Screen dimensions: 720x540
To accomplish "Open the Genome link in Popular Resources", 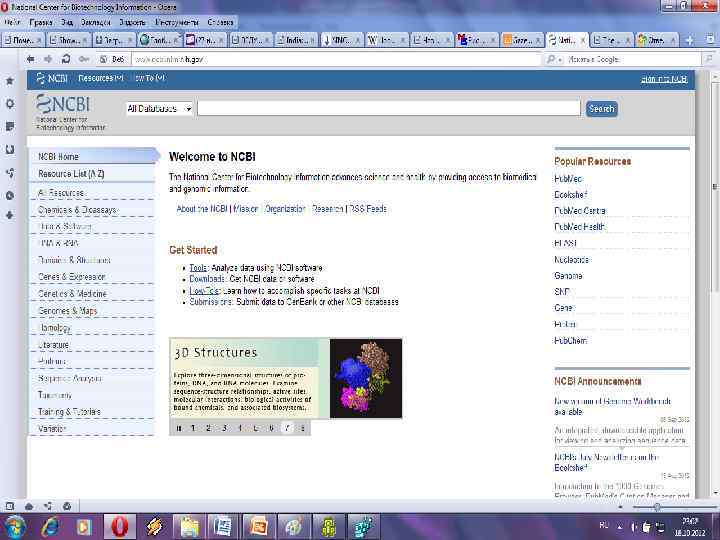I will 568,276.
